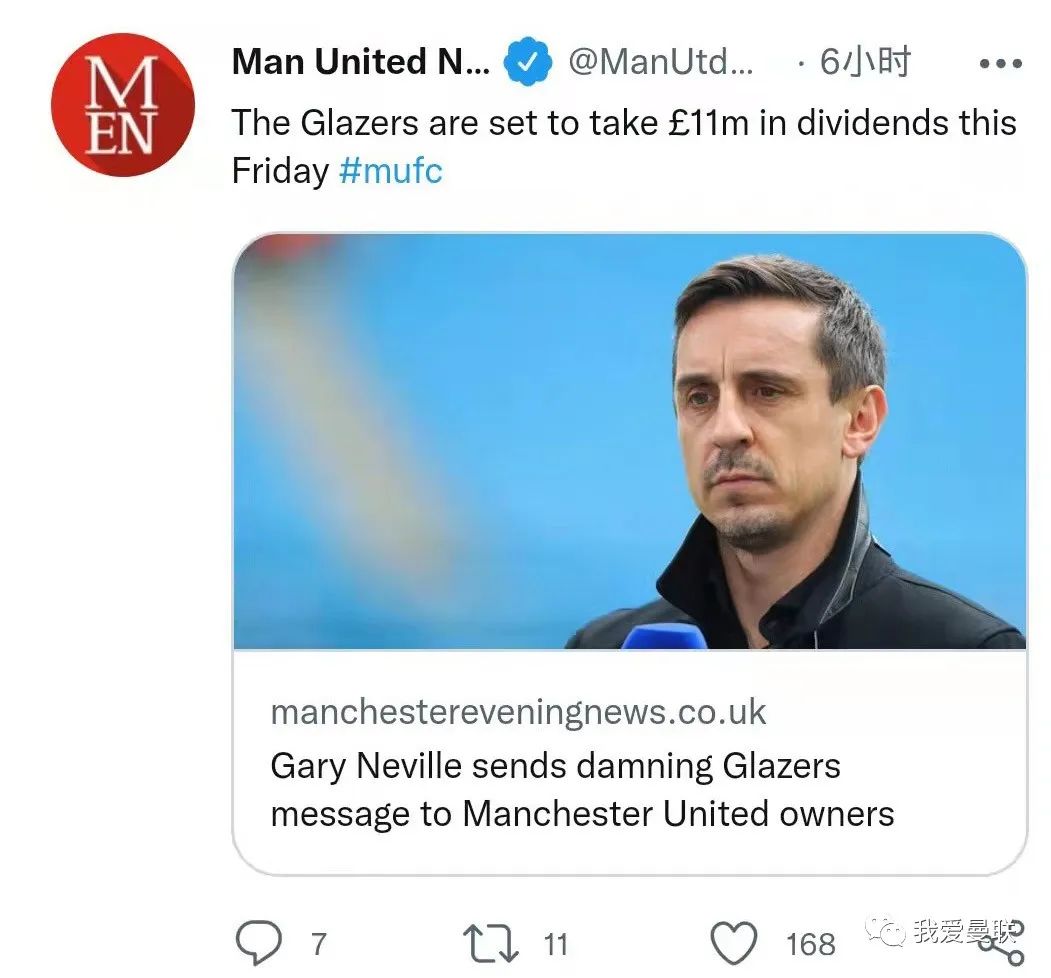1051x978 pixels.
Task: Open the Gary Neville photo preview
Action: click(x=630, y=442)
